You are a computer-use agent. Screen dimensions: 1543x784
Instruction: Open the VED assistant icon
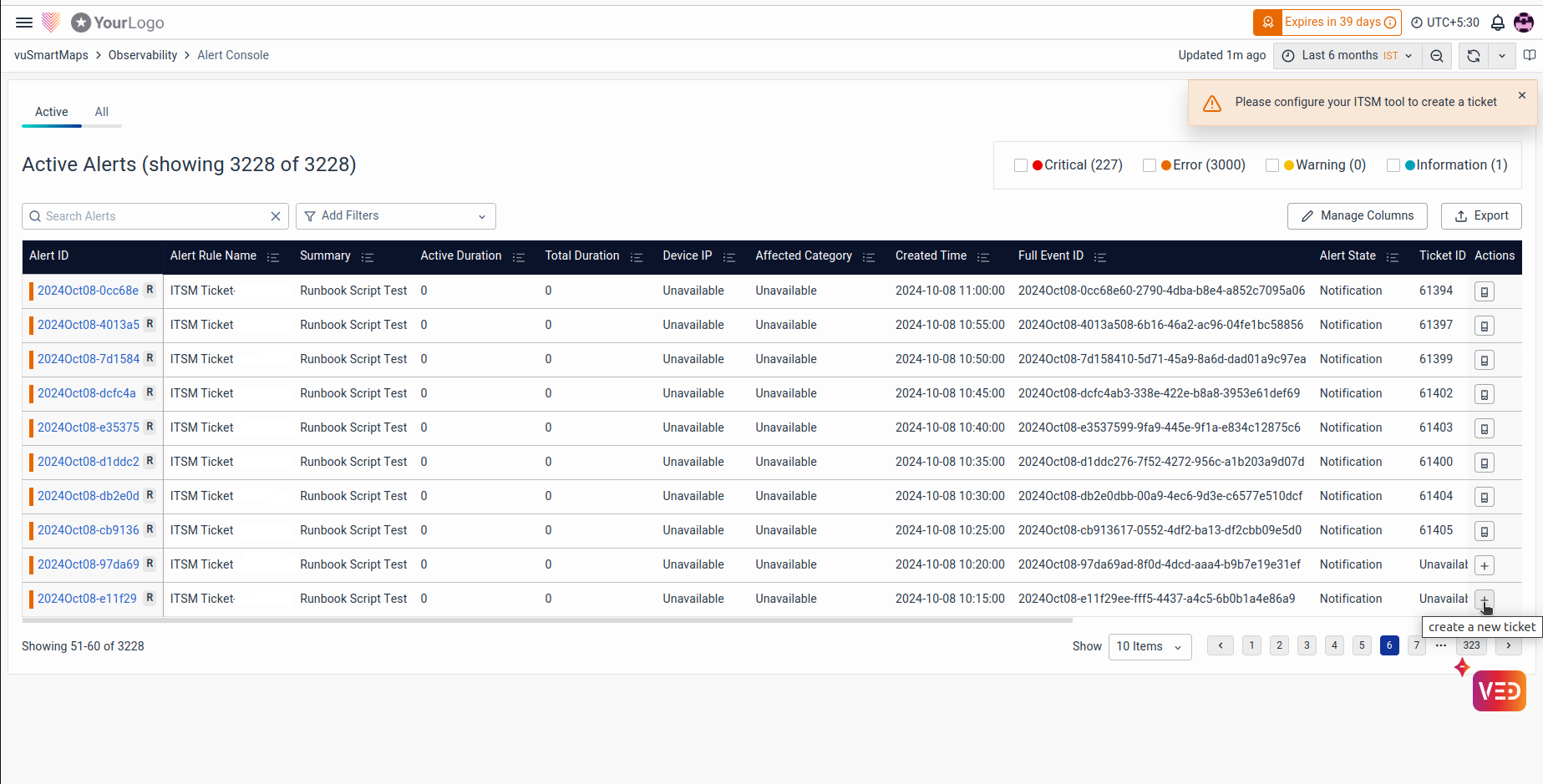[x=1499, y=690]
